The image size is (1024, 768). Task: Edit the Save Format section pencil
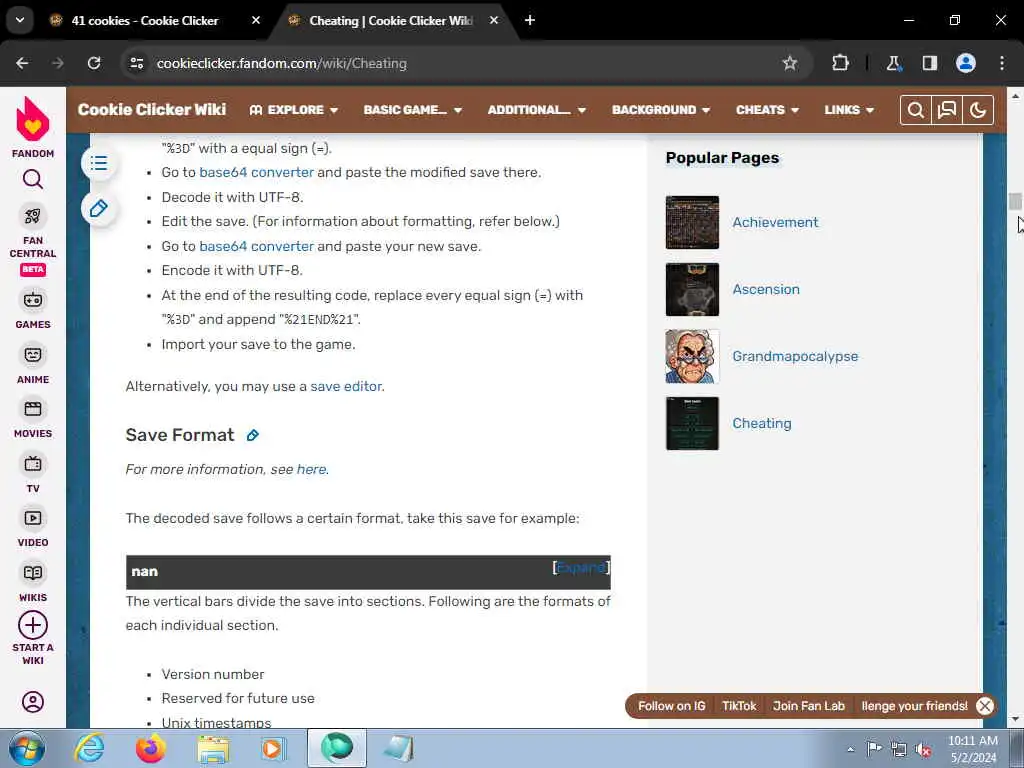(253, 435)
